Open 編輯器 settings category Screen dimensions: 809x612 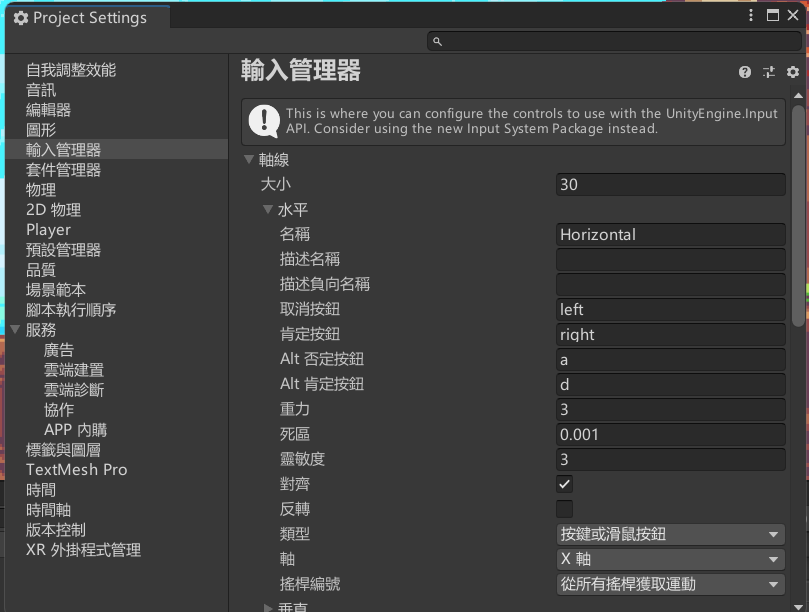coord(48,110)
